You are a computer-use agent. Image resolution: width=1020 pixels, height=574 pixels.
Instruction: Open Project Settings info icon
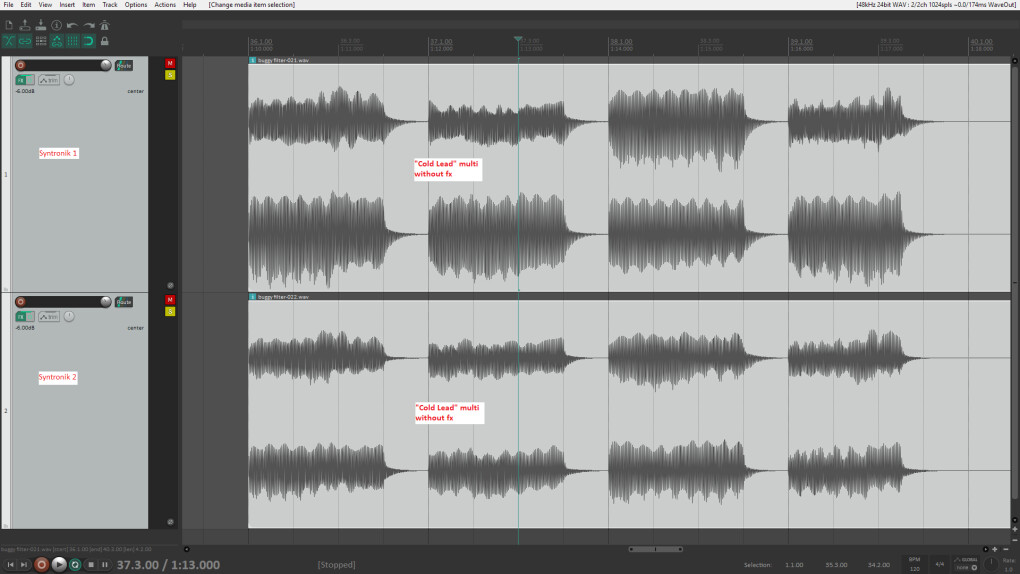click(x=57, y=25)
